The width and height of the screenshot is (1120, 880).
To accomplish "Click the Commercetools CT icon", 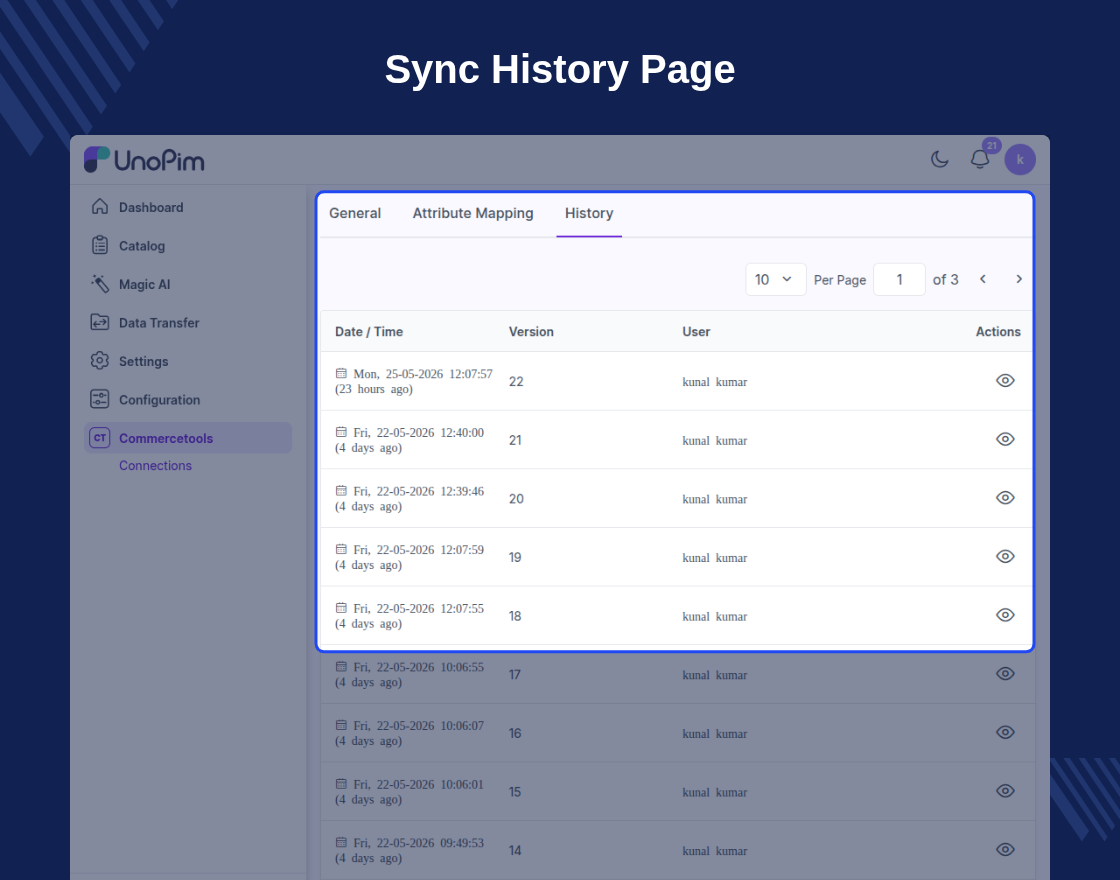I will (x=100, y=438).
